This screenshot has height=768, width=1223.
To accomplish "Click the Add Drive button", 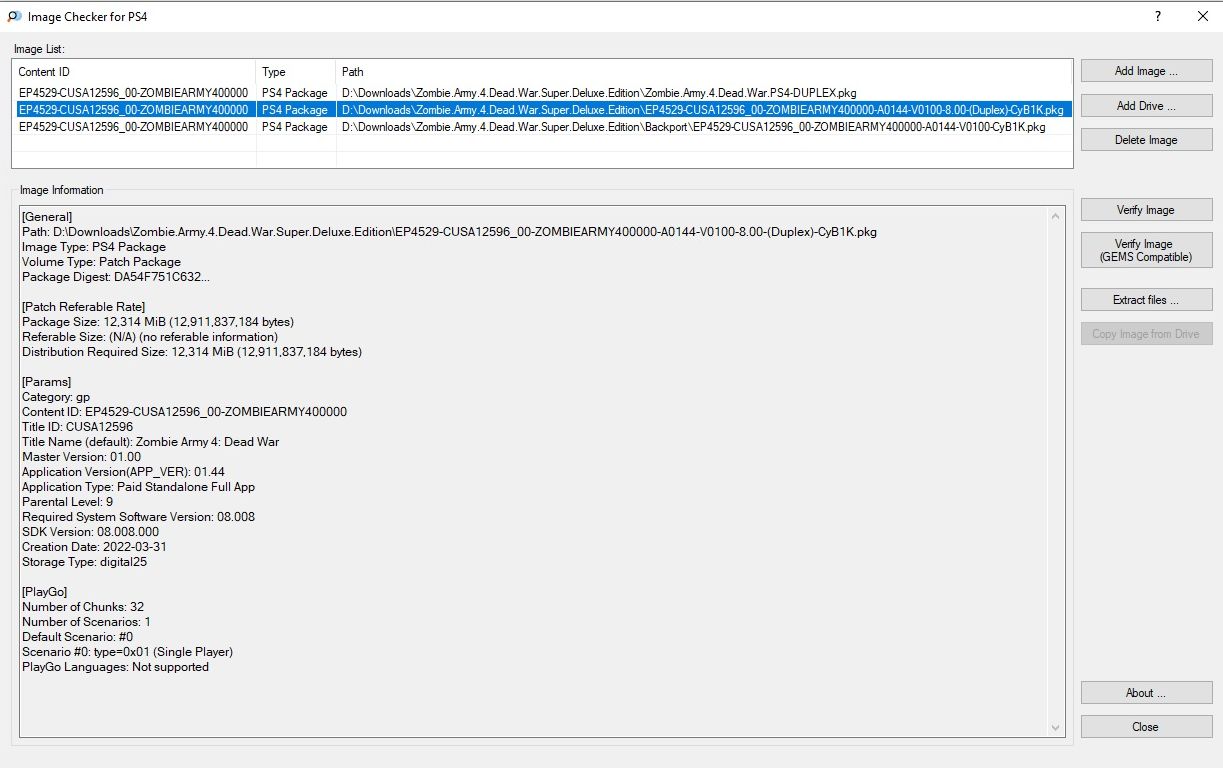I will pyautogui.click(x=1146, y=106).
